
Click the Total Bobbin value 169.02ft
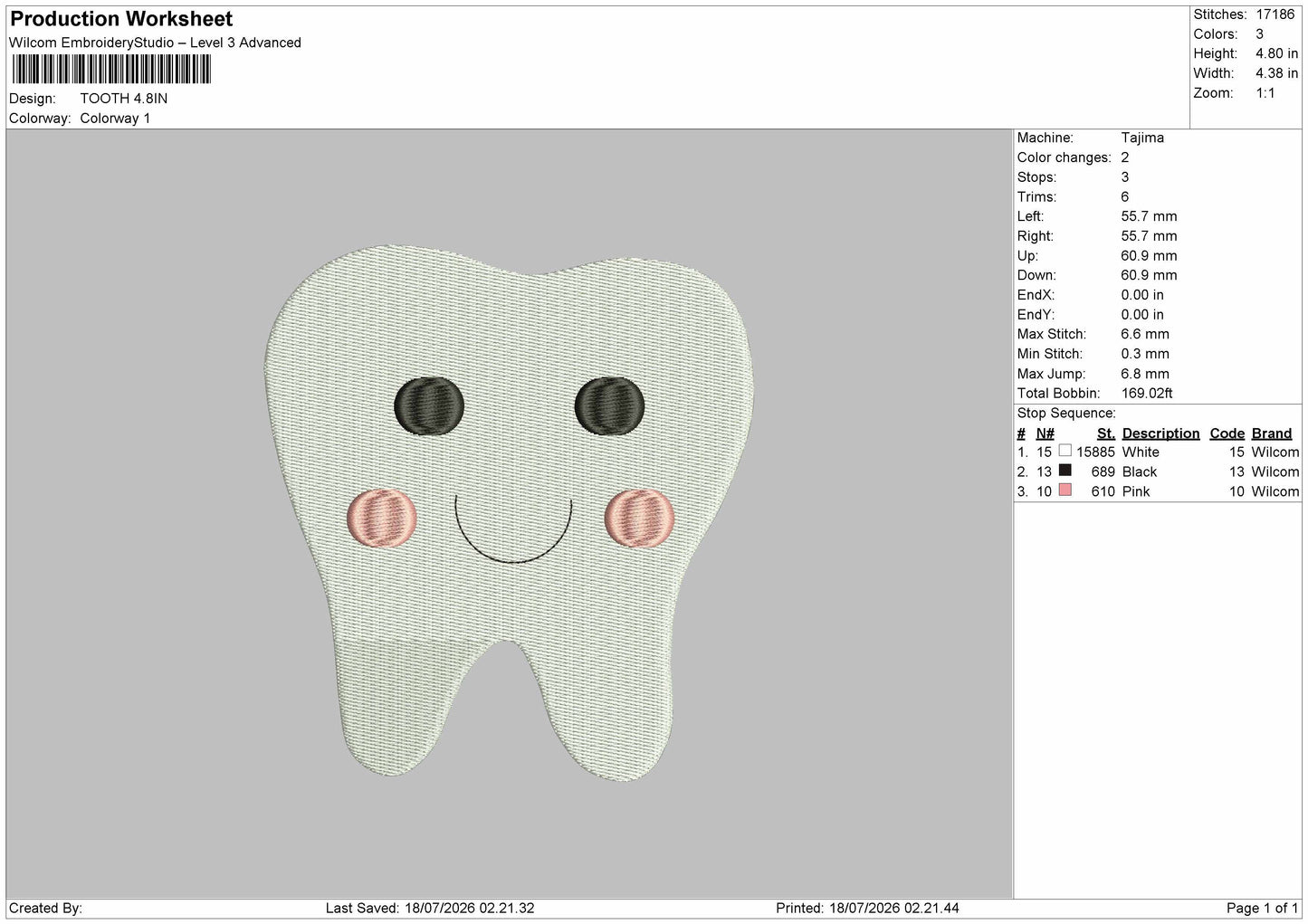coord(1147,394)
